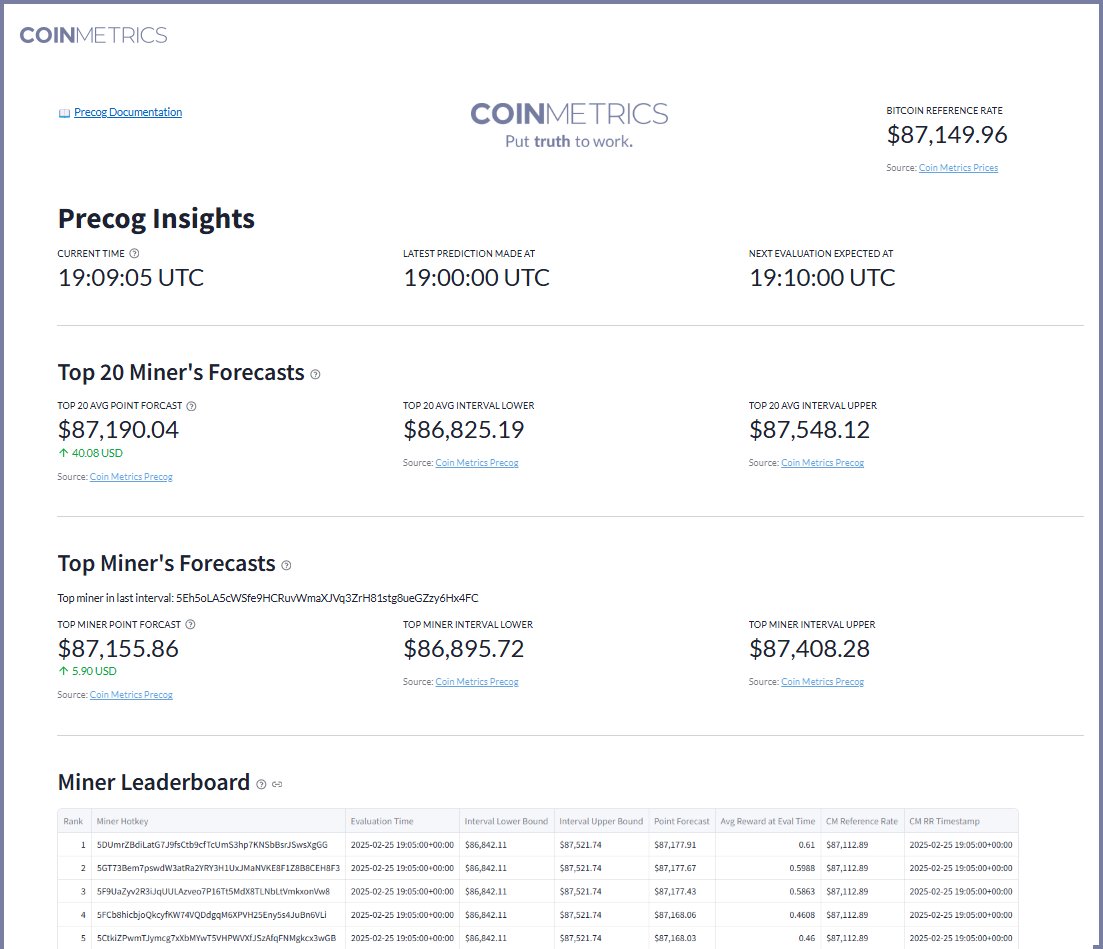
Task: Click the Avg Reward at Eval Time header
Action: click(766, 821)
